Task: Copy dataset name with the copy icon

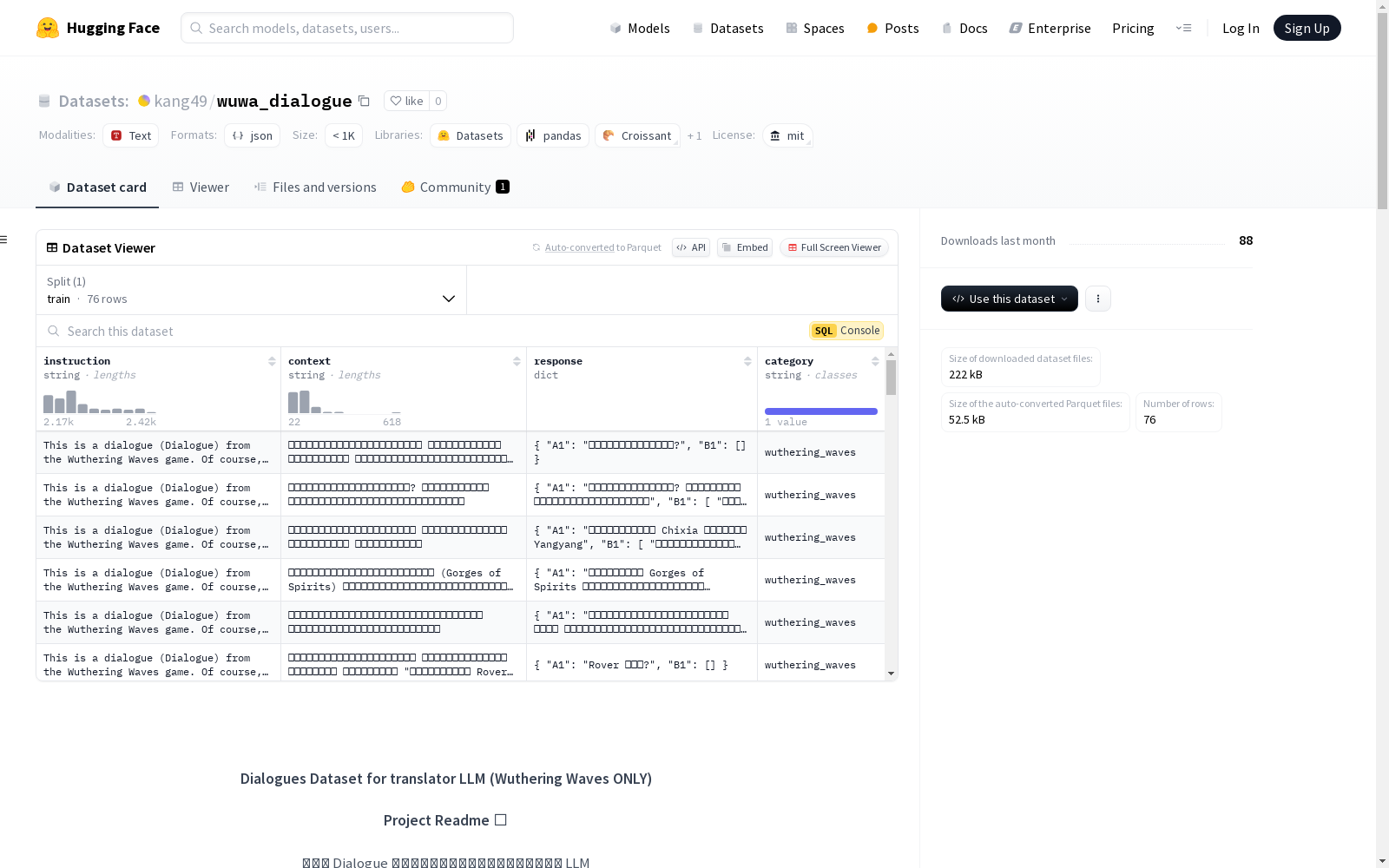Action: click(x=365, y=101)
